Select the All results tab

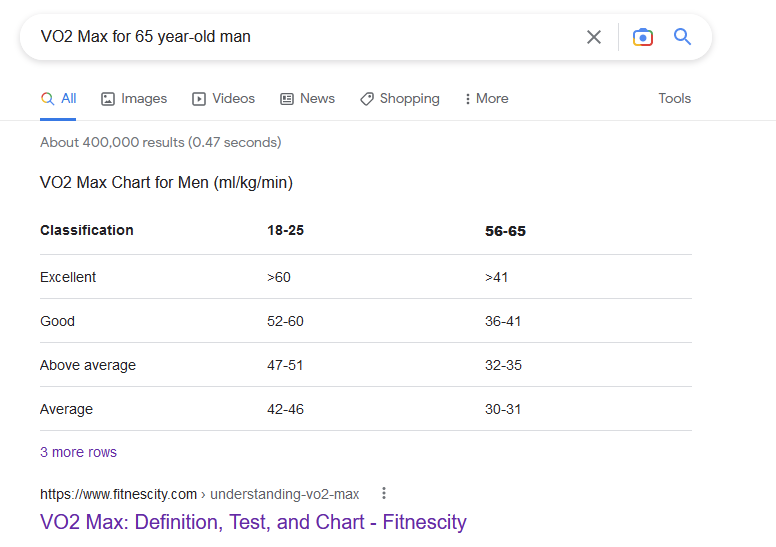(x=58, y=99)
